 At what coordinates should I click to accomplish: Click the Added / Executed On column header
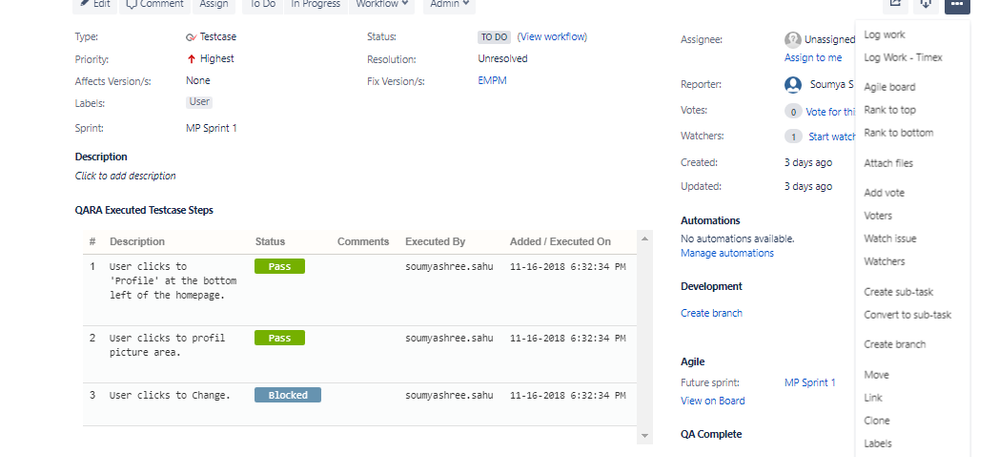[x=560, y=242]
